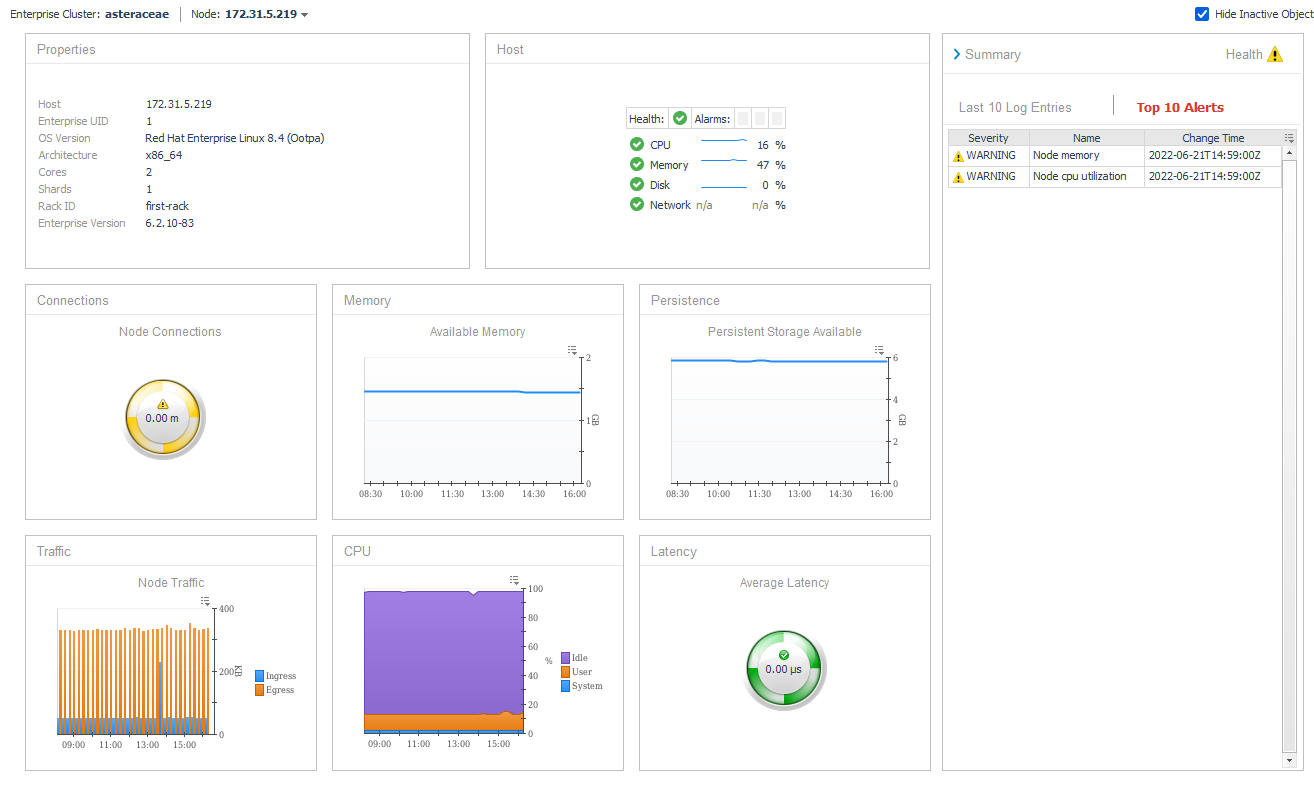Select the Enterprise Version 6.2.10-83 value
Viewport: 1314px width, 785px height.
(x=170, y=223)
